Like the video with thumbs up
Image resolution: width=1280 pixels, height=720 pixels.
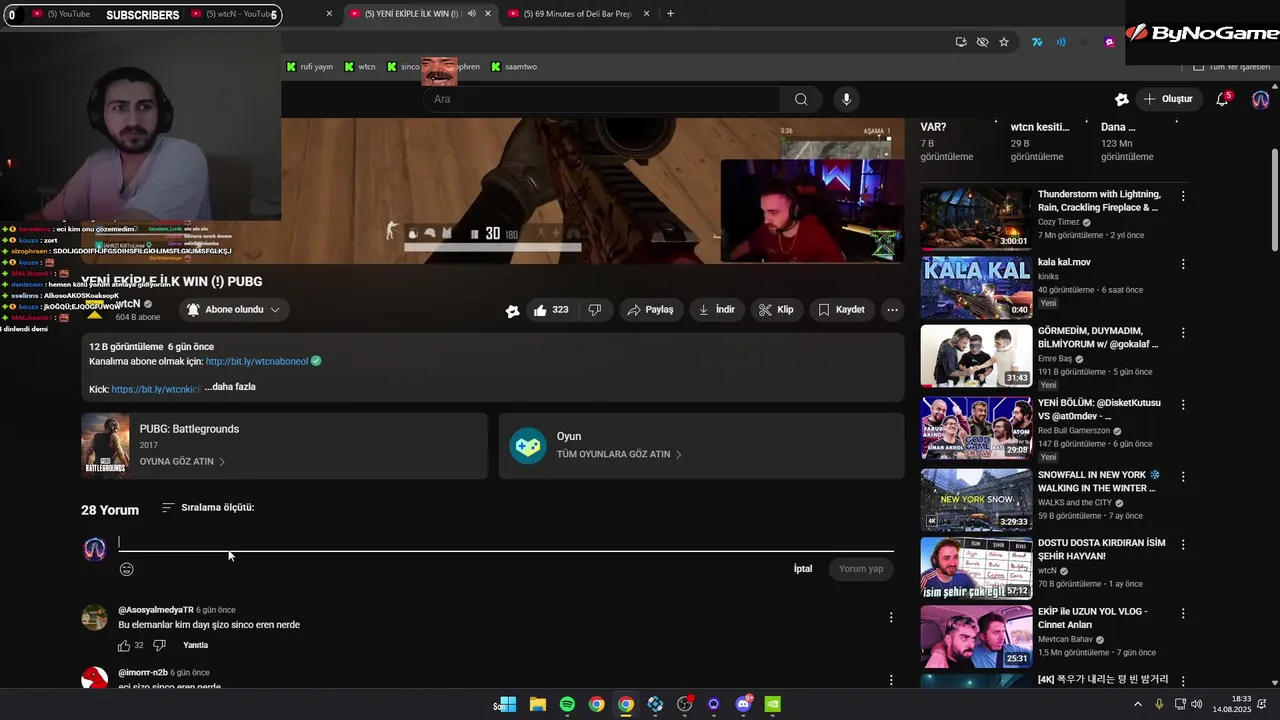(x=551, y=310)
